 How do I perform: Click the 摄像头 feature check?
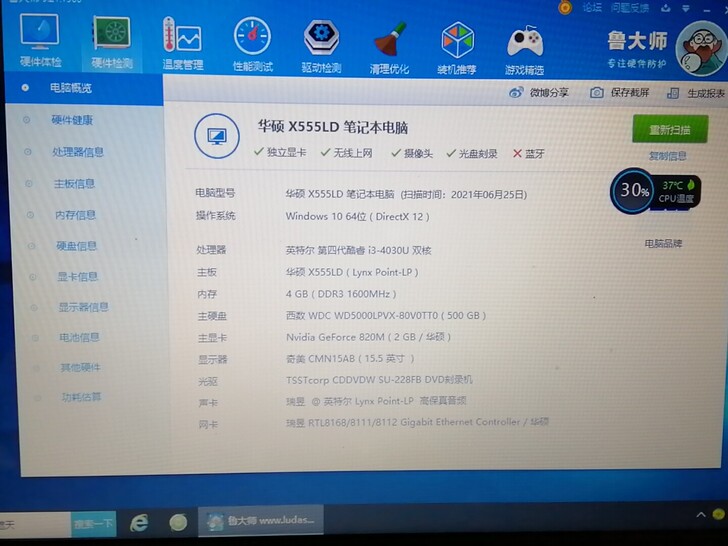click(412, 153)
